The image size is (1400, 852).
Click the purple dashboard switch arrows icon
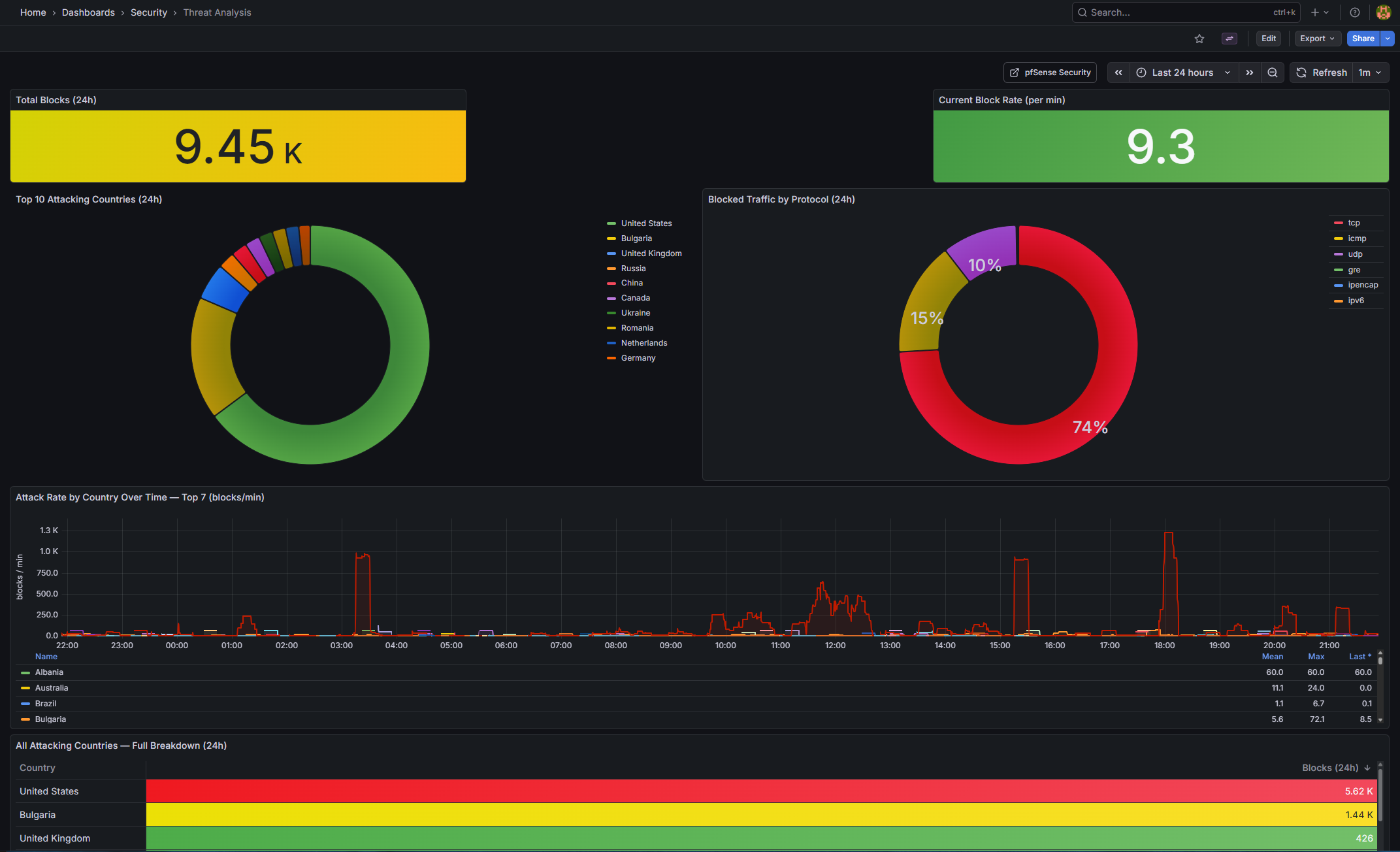pyautogui.click(x=1229, y=39)
